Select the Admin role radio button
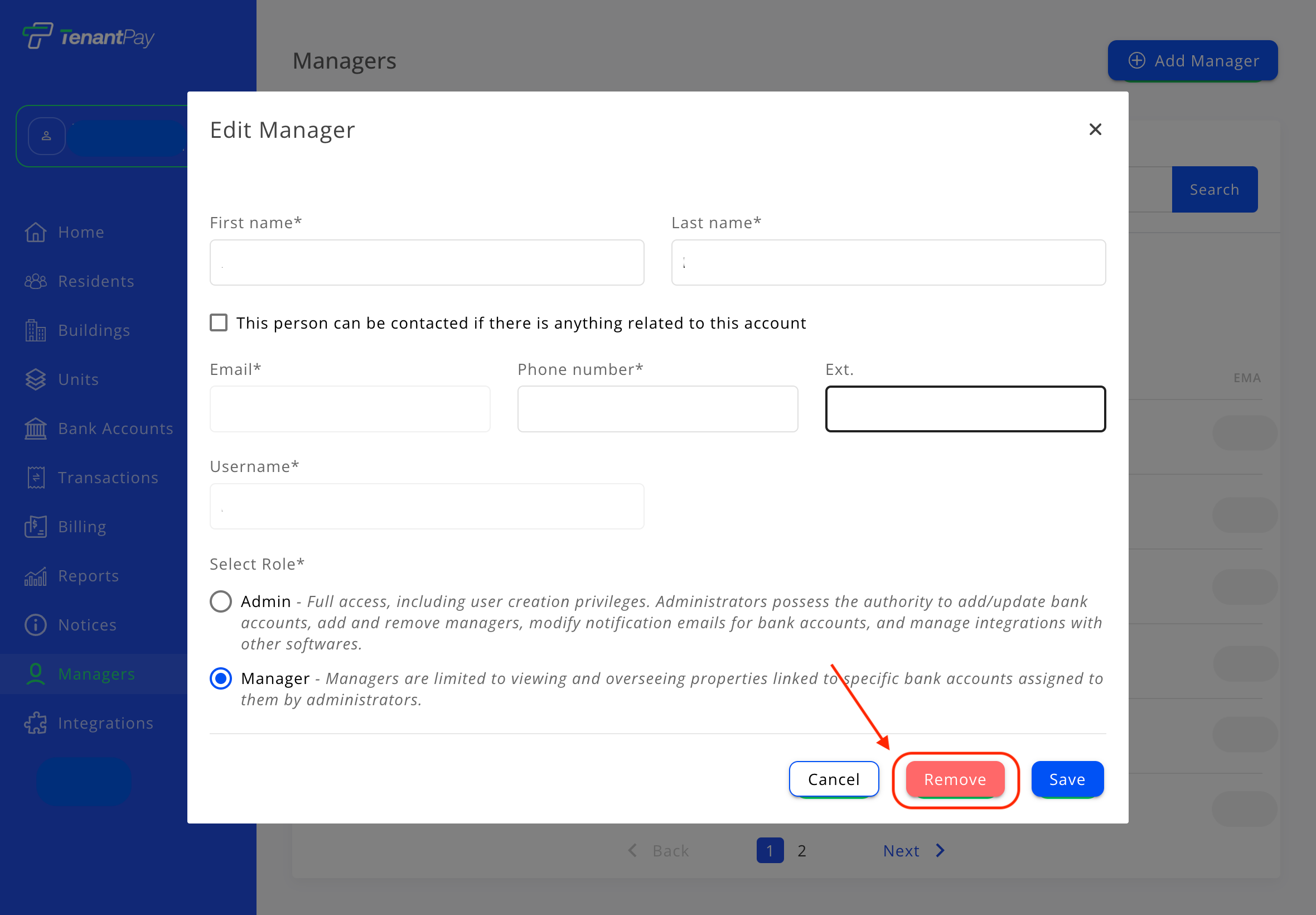The width and height of the screenshot is (1316, 915). [x=221, y=601]
